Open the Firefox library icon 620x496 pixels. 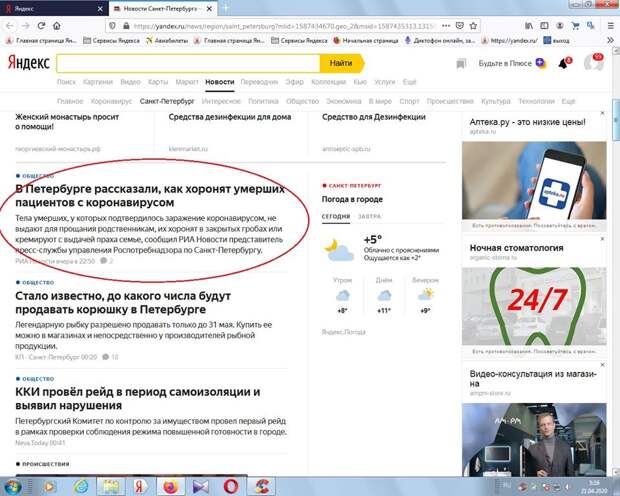click(x=529, y=26)
